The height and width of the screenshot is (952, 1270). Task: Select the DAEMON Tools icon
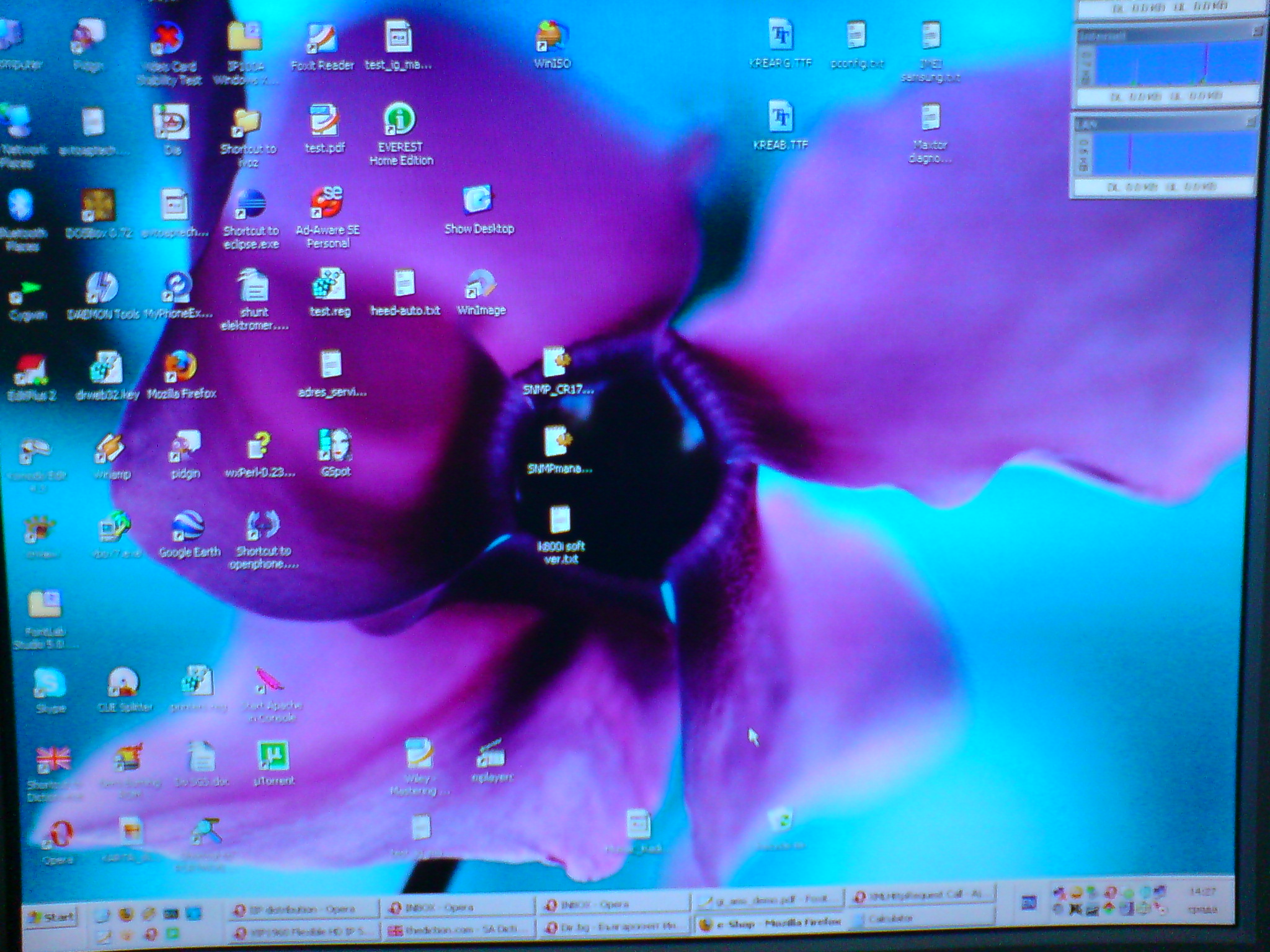(101, 288)
